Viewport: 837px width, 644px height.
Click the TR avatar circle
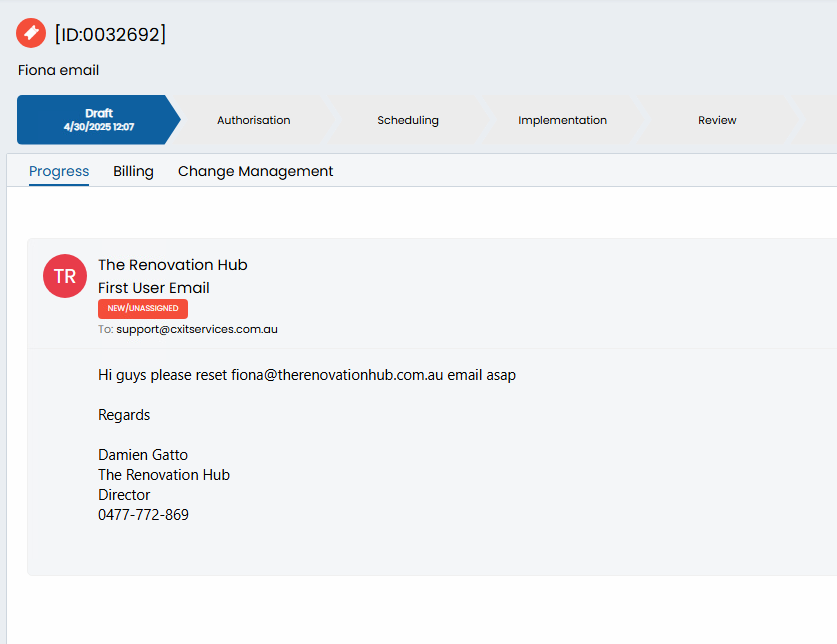(x=65, y=276)
